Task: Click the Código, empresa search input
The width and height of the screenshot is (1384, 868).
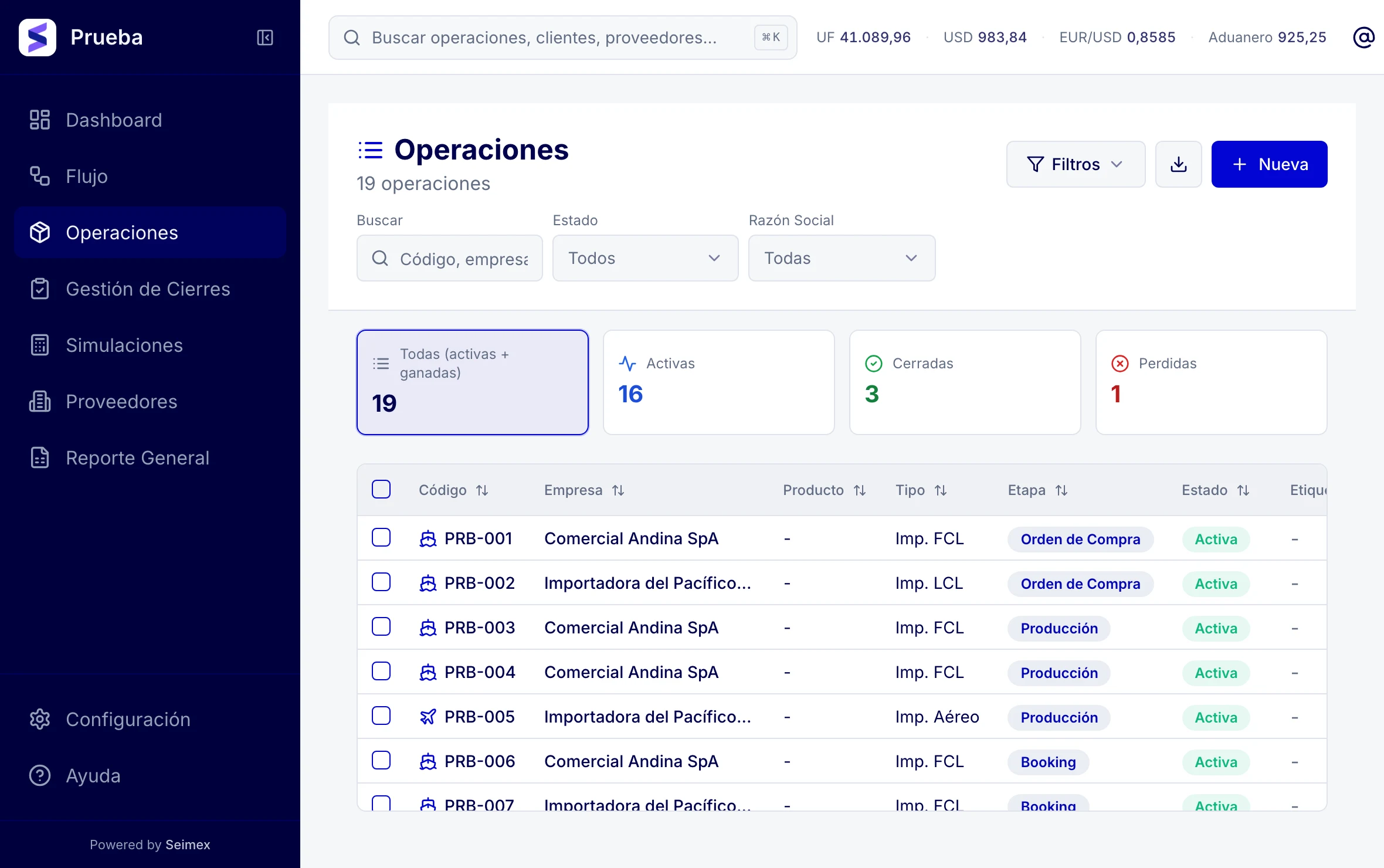Action: click(449, 258)
